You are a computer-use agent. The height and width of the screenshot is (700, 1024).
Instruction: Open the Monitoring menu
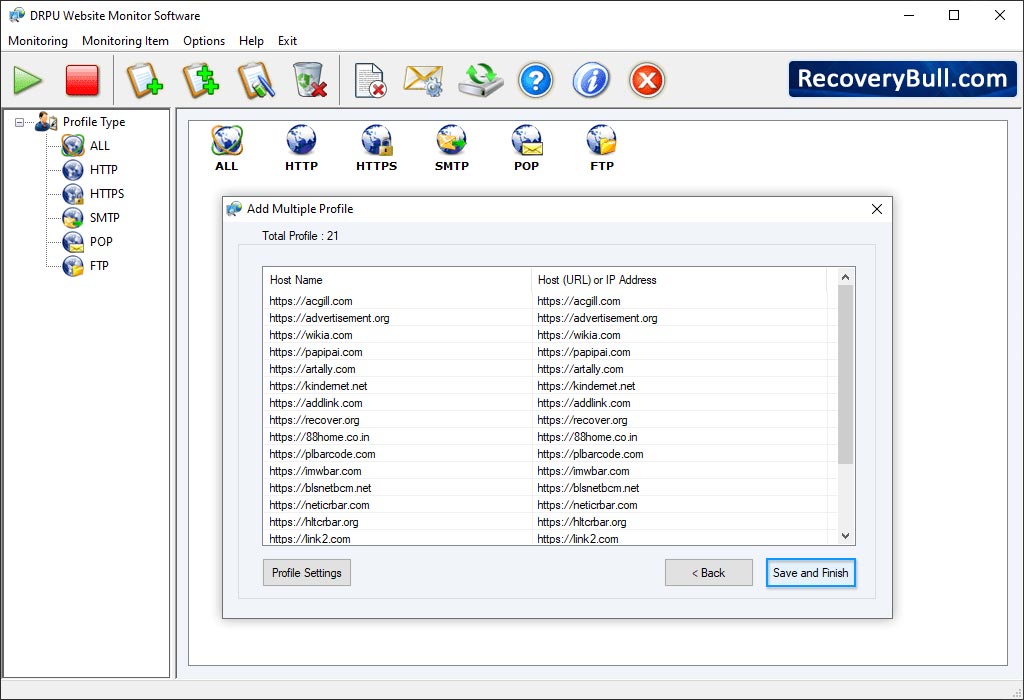[38, 40]
